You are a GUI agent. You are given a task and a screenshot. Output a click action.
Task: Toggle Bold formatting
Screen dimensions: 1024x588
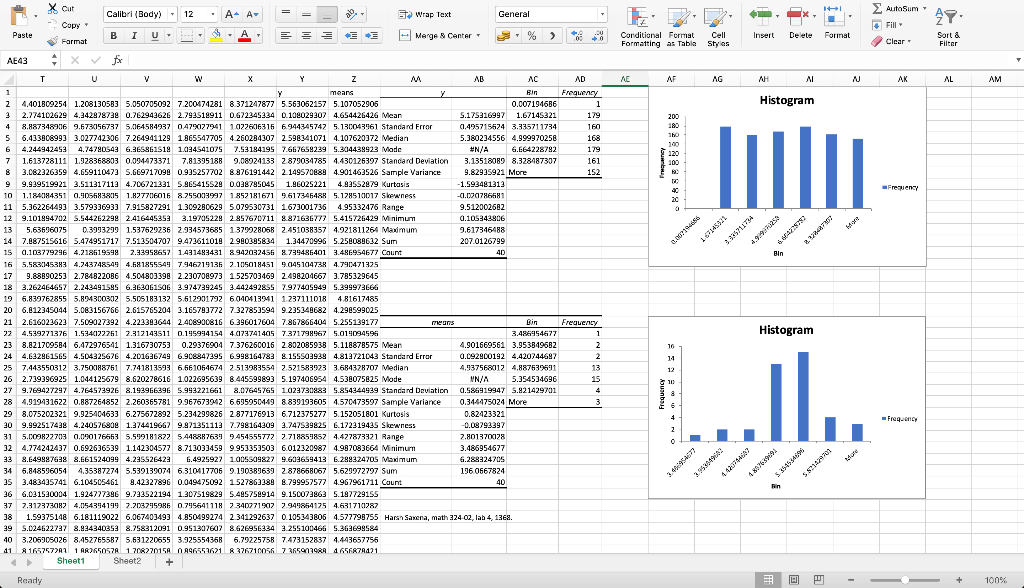114,36
